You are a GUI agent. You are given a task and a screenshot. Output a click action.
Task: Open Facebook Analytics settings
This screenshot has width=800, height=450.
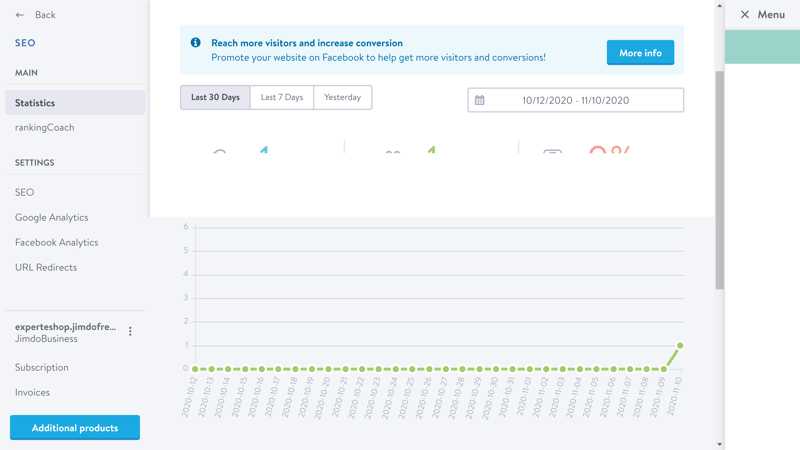(x=57, y=242)
